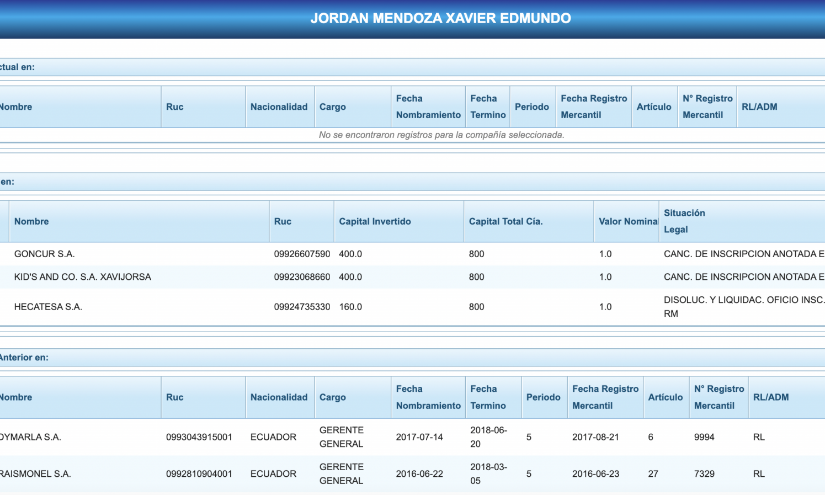Click Registro Mercantil number 7329
Image resolution: width=825 pixels, height=495 pixels.
703,474
